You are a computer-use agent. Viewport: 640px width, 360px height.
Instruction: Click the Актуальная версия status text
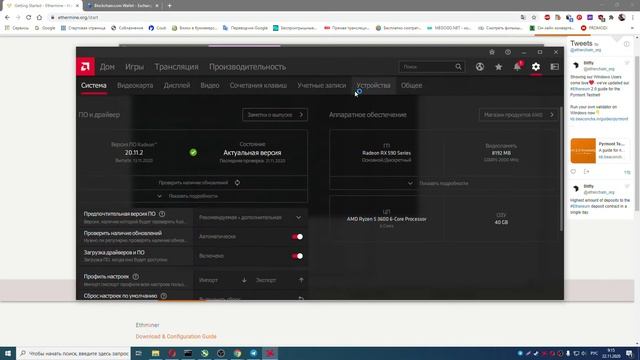point(252,153)
